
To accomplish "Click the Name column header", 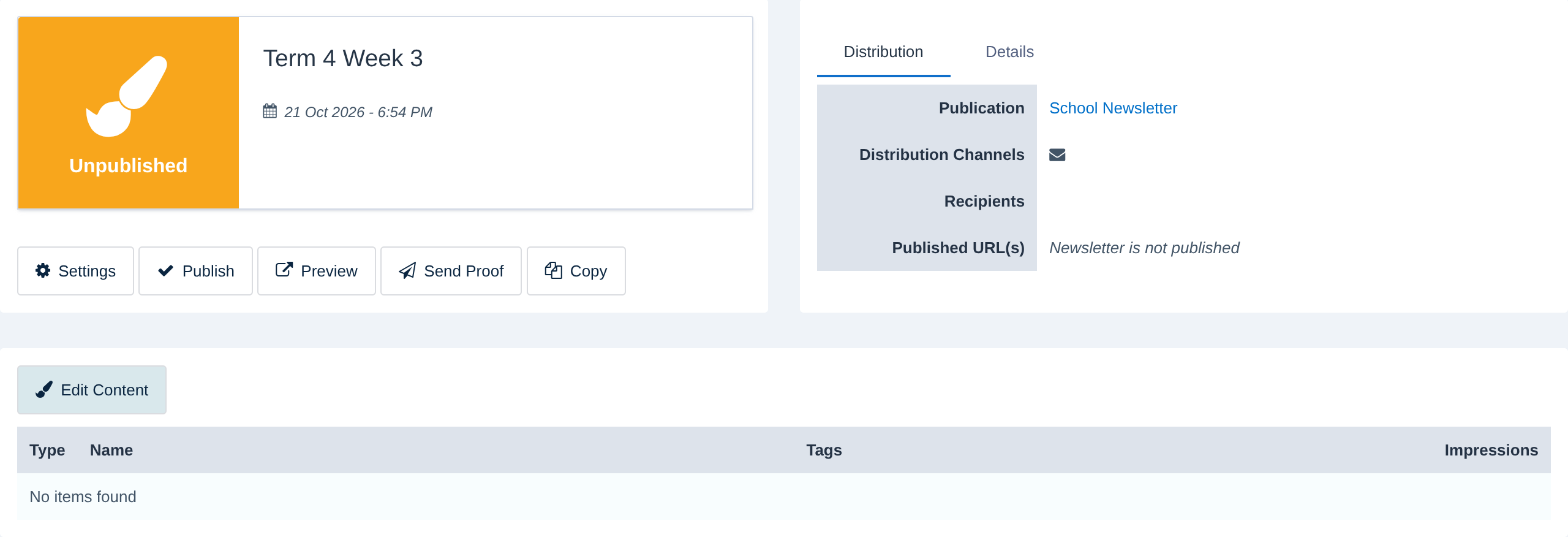I will point(111,450).
